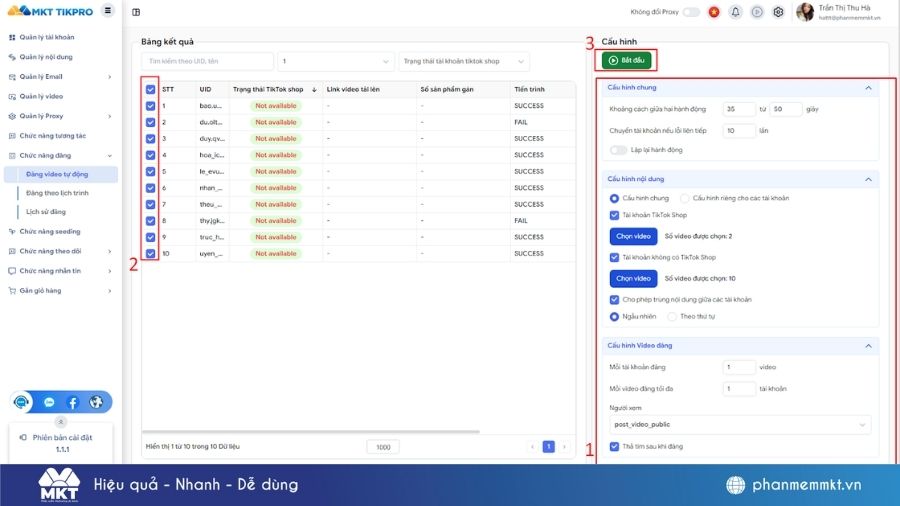Uncheck row 2 du.olt checkbox
Image resolution: width=900 pixels, height=506 pixels.
tap(150, 122)
